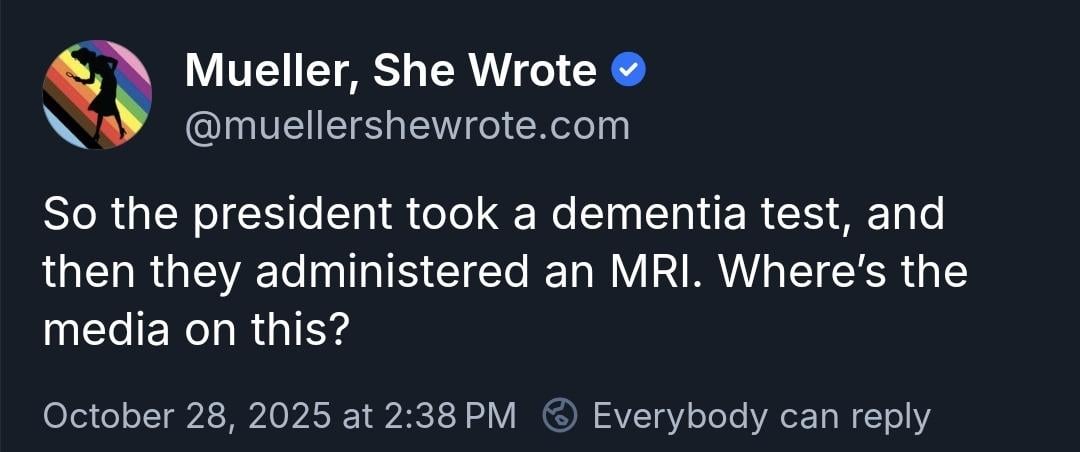Click the rainbow silhouette profile avatar
Viewport: 1080px width, 452px height.
click(x=97, y=95)
